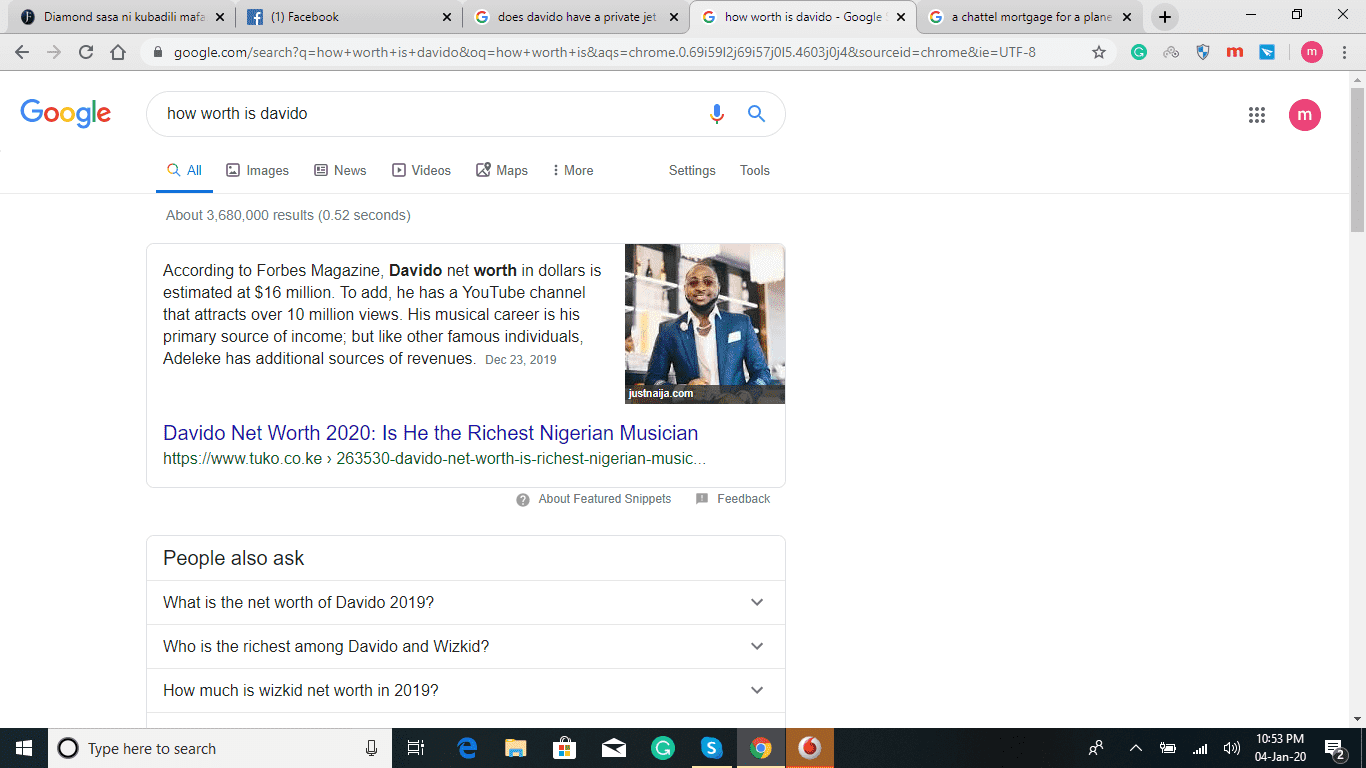The width and height of the screenshot is (1366, 768).
Task: Send snippet Feedback
Action: pyautogui.click(x=733, y=499)
